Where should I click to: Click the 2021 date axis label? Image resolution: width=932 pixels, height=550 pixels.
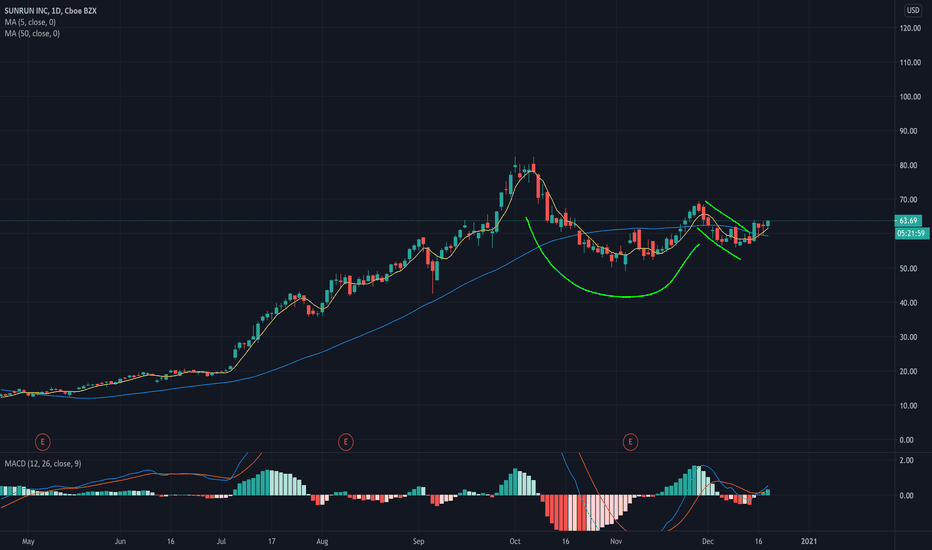pyautogui.click(x=809, y=542)
